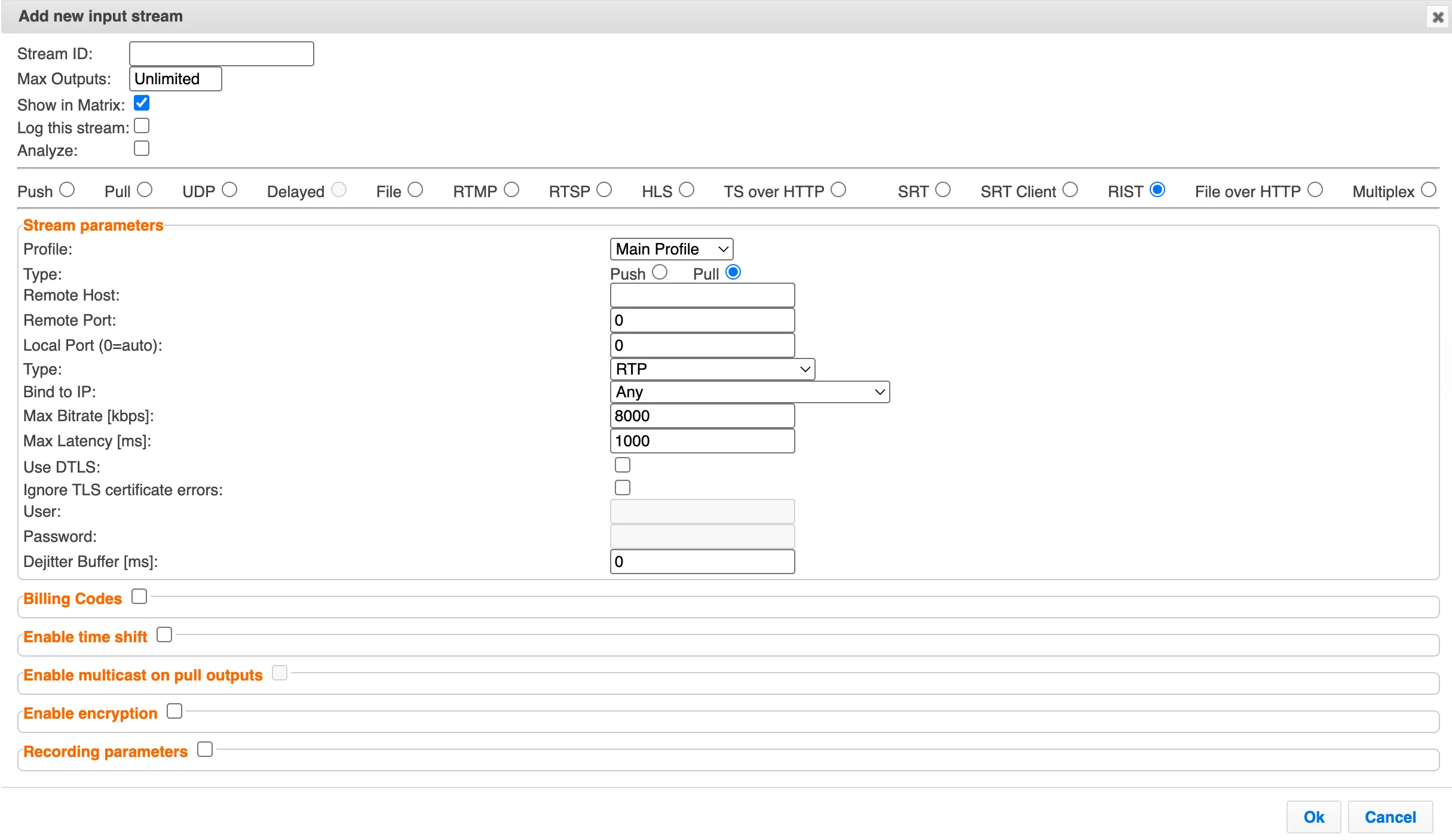Click the Ok button
This screenshot has height=840, width=1452.
(x=1313, y=817)
